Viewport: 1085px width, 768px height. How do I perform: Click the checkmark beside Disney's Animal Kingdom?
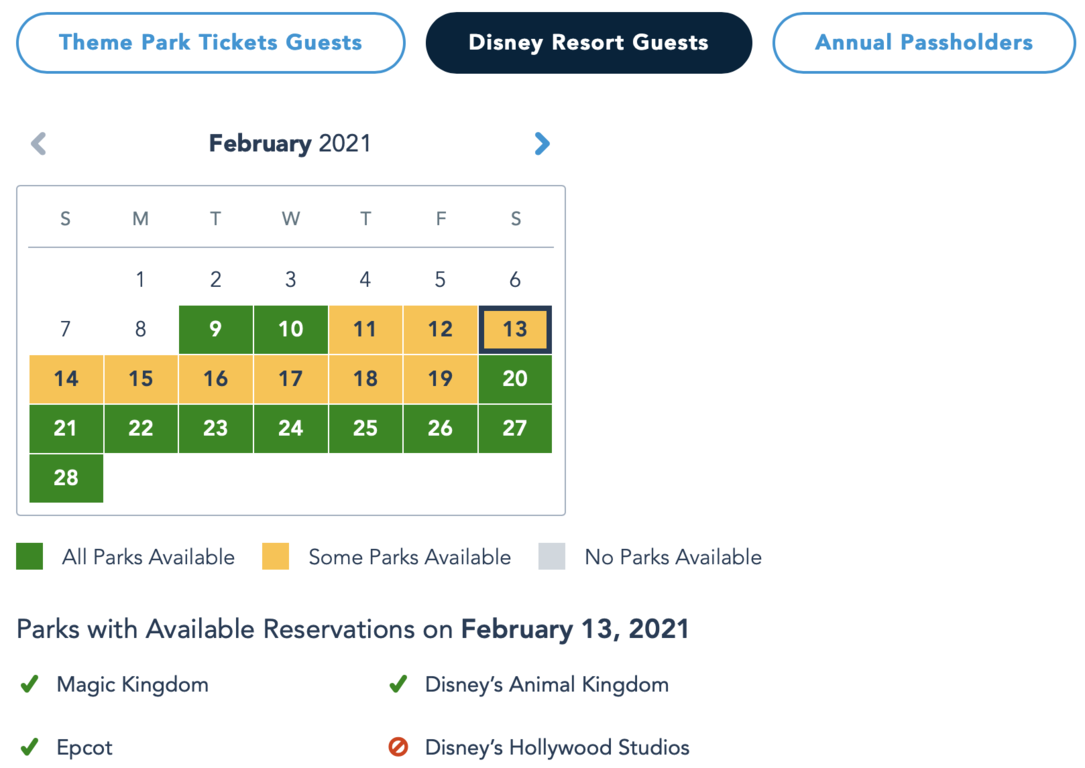coord(398,685)
